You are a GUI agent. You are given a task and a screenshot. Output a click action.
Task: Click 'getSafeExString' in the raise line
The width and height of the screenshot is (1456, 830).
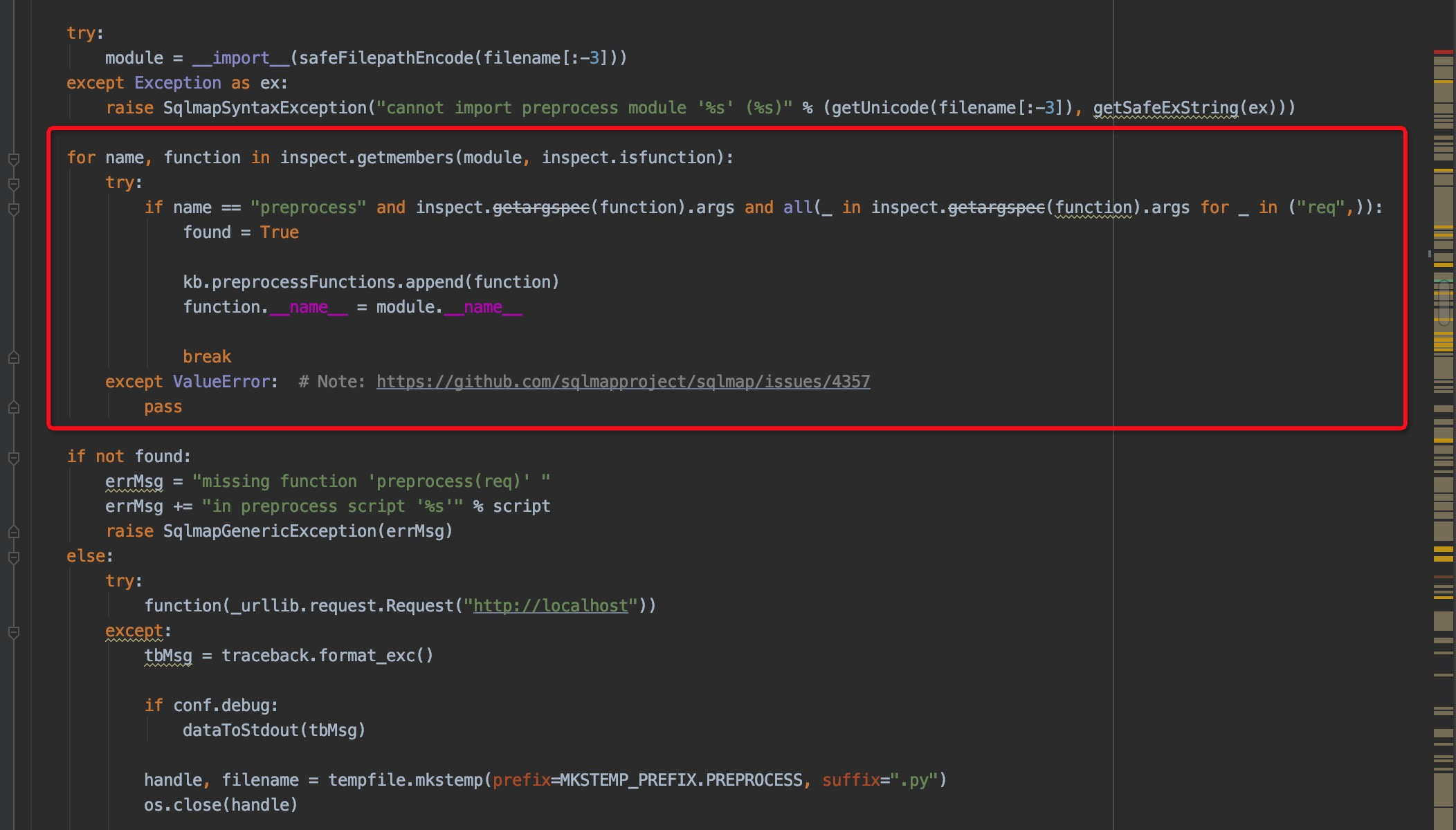[1166, 108]
